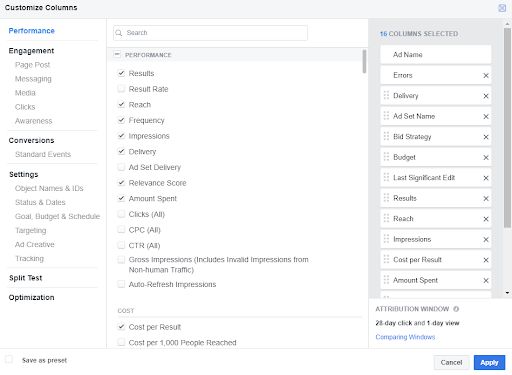Click the search magnifier icon
Viewport: 512px width, 375px height.
(x=119, y=33)
